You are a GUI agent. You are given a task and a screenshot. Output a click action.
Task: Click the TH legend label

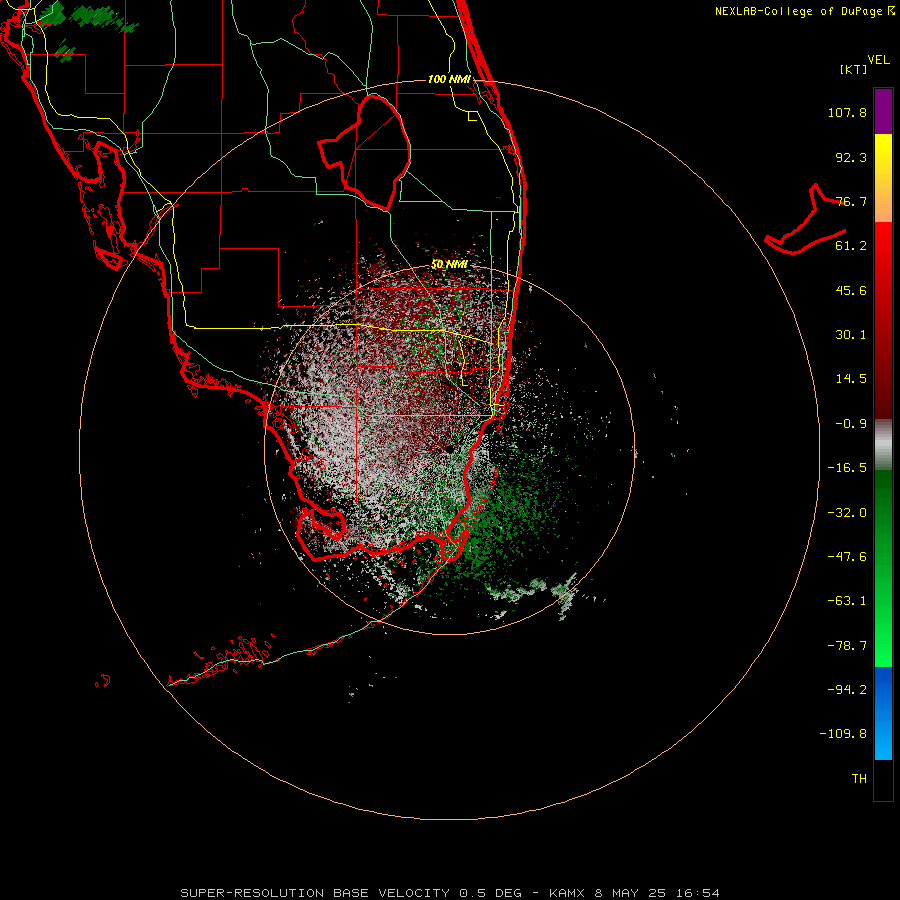(859, 779)
